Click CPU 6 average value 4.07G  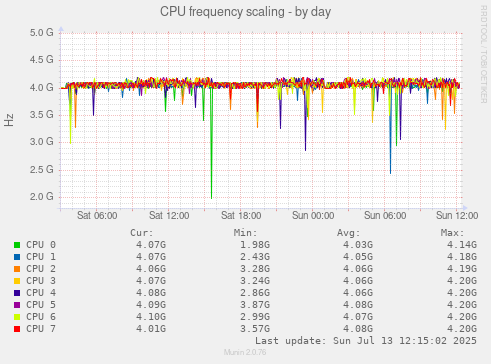tap(358, 317)
